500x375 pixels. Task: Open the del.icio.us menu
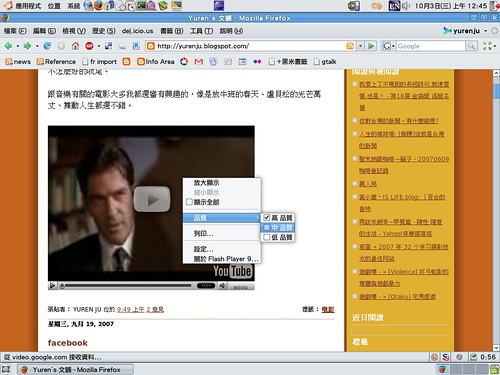tap(137, 31)
